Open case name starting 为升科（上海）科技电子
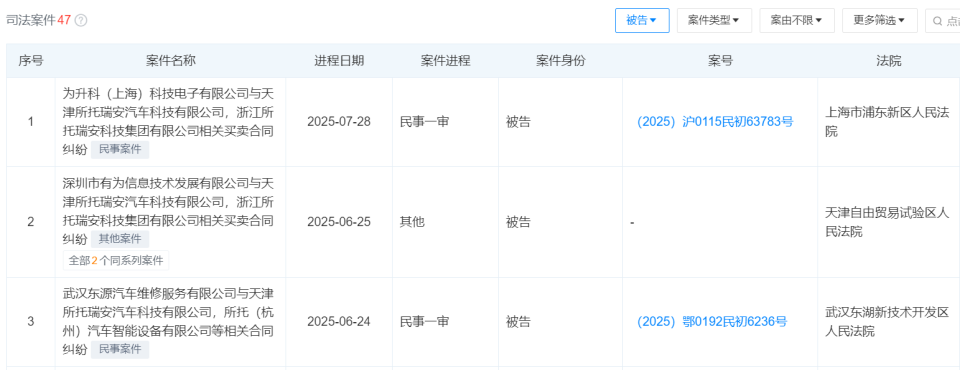 [169, 121]
